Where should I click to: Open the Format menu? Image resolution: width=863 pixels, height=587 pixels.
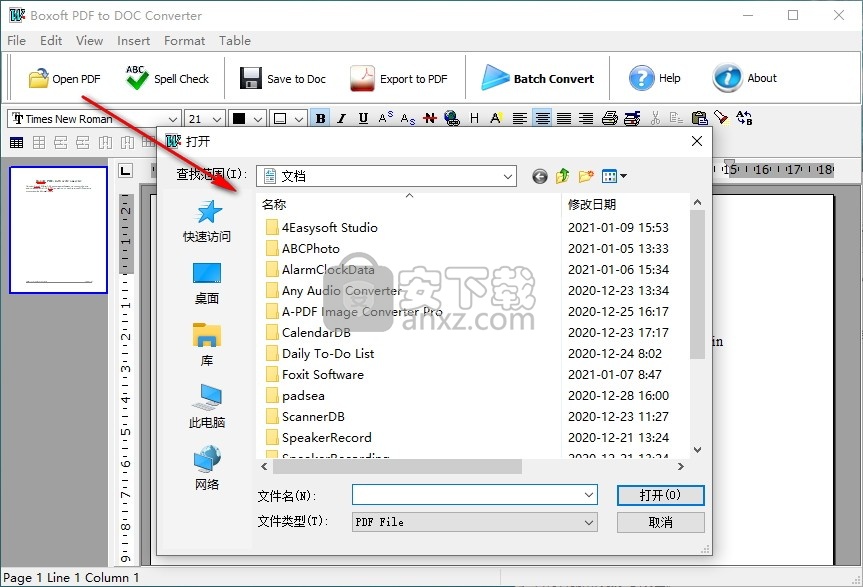(x=184, y=41)
